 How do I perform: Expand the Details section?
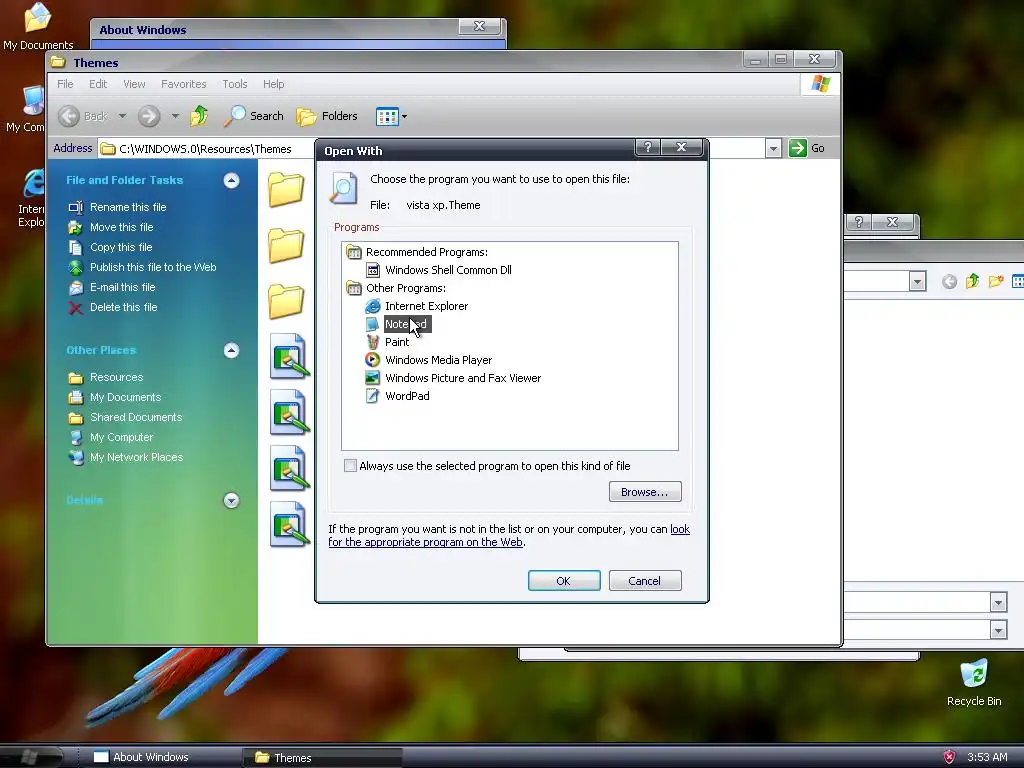pyautogui.click(x=231, y=500)
